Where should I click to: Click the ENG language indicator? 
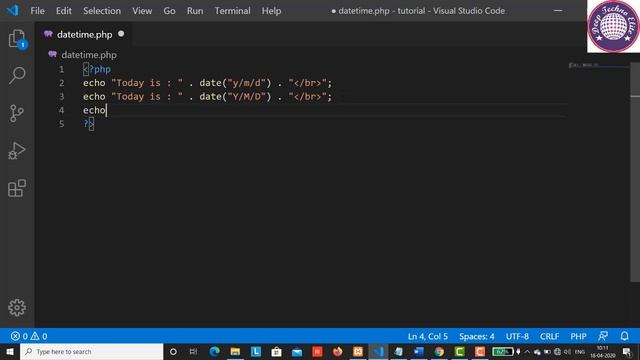[580, 352]
